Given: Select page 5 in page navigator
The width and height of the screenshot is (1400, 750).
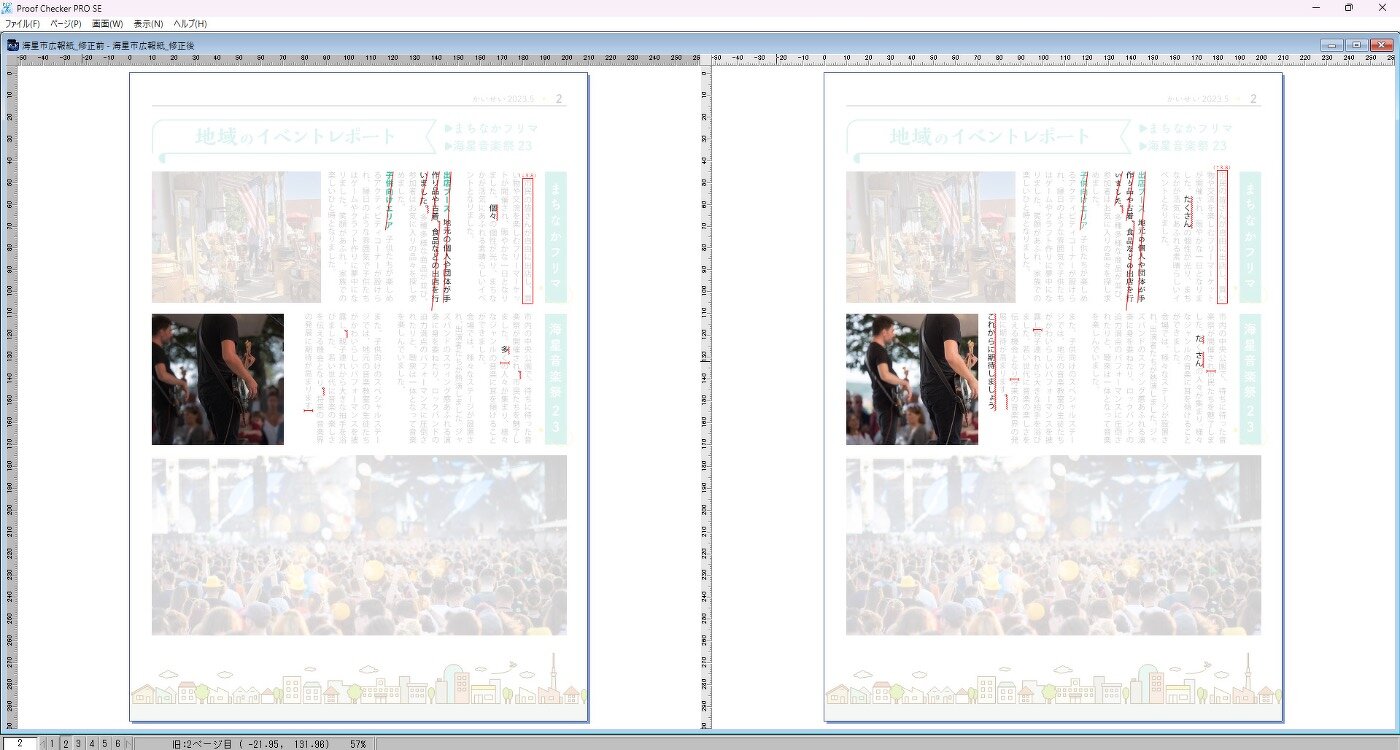Looking at the screenshot, I should point(105,743).
